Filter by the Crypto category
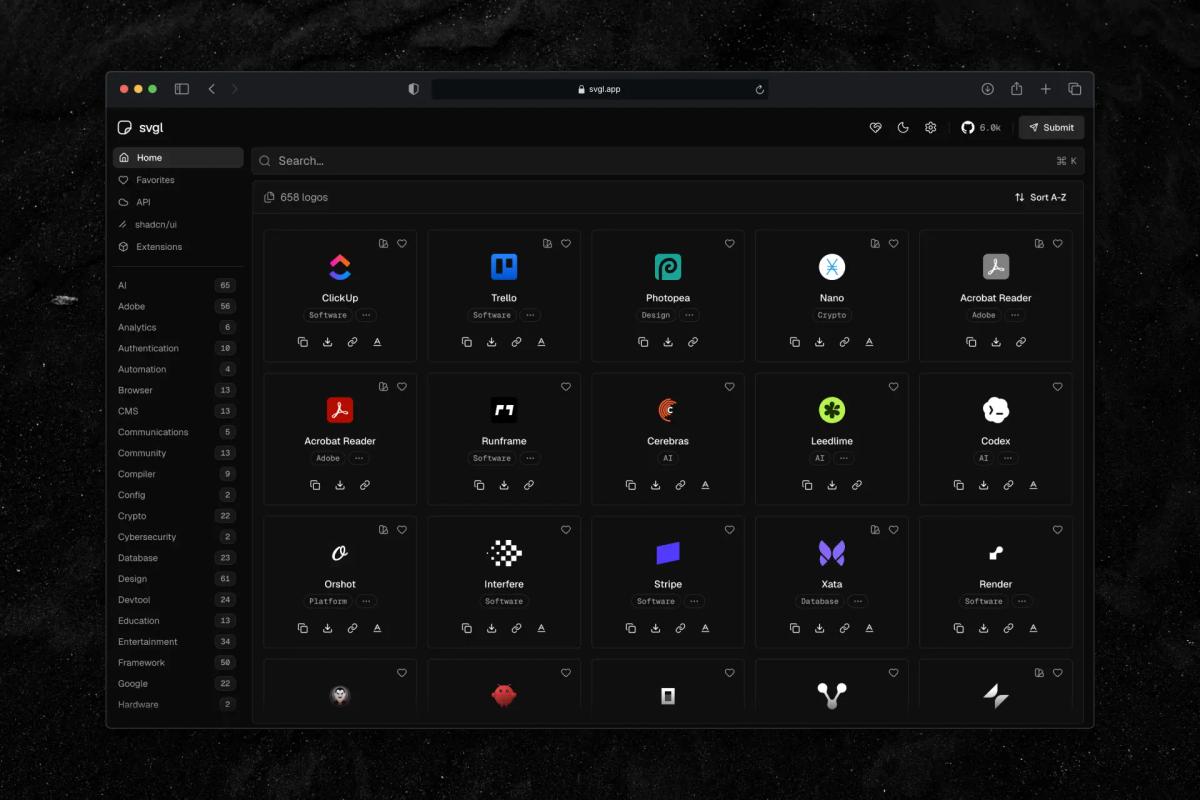 [x=176, y=516]
